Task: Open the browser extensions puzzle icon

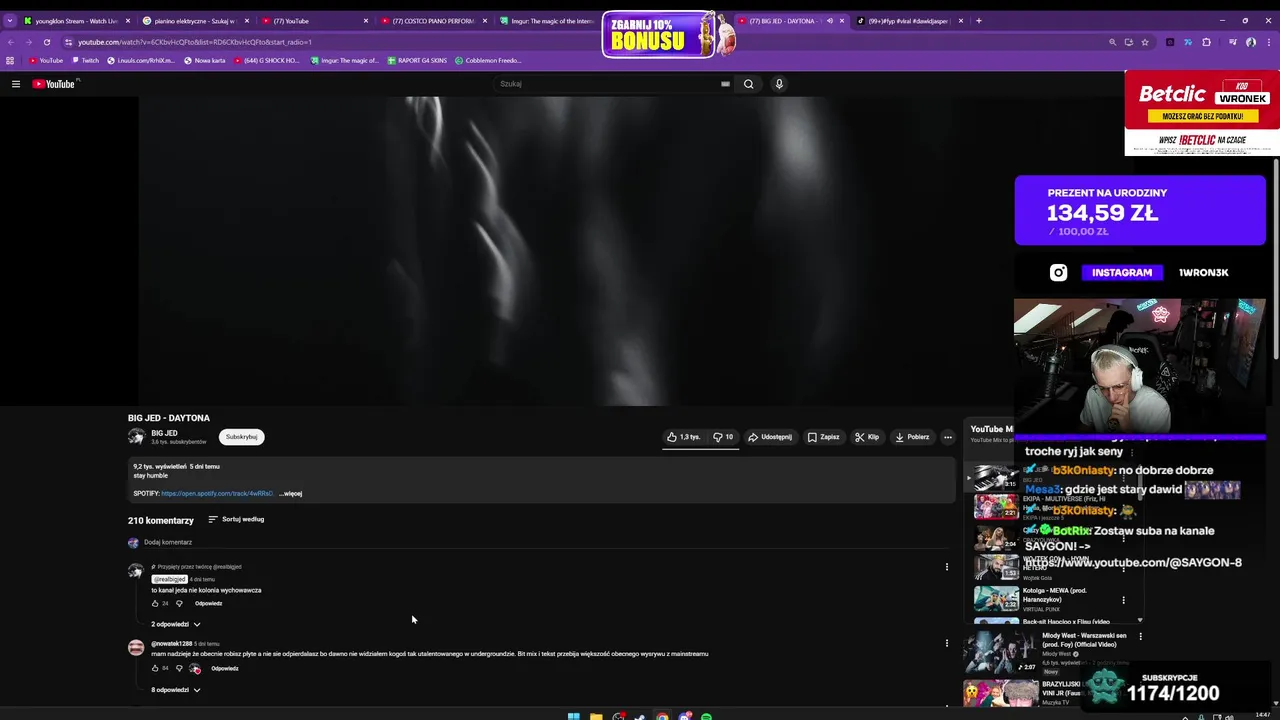Action: click(1206, 42)
